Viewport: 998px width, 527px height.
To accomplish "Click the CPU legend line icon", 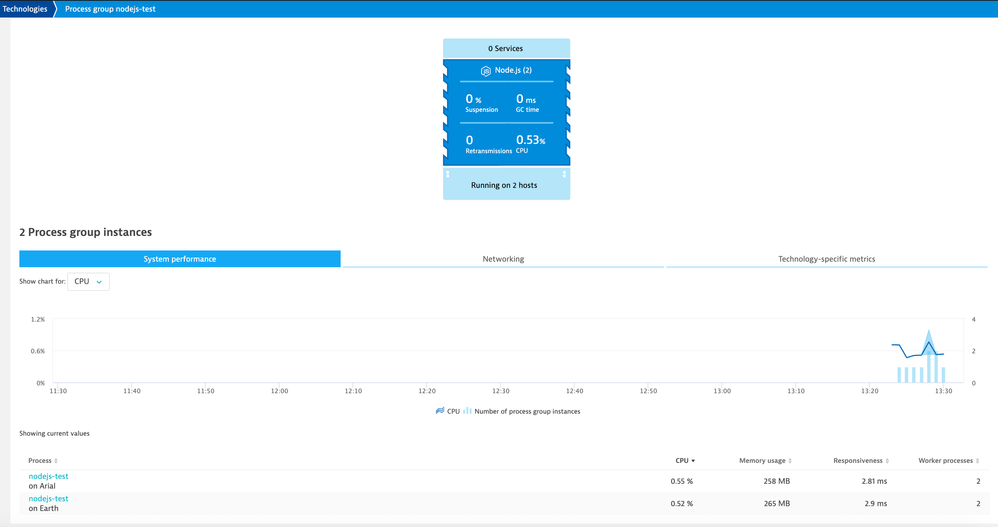I will (x=440, y=411).
